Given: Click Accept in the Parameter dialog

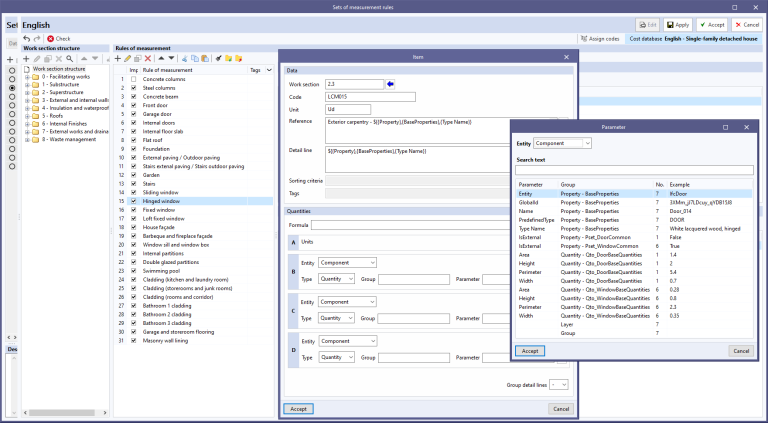Looking at the screenshot, I should [531, 351].
